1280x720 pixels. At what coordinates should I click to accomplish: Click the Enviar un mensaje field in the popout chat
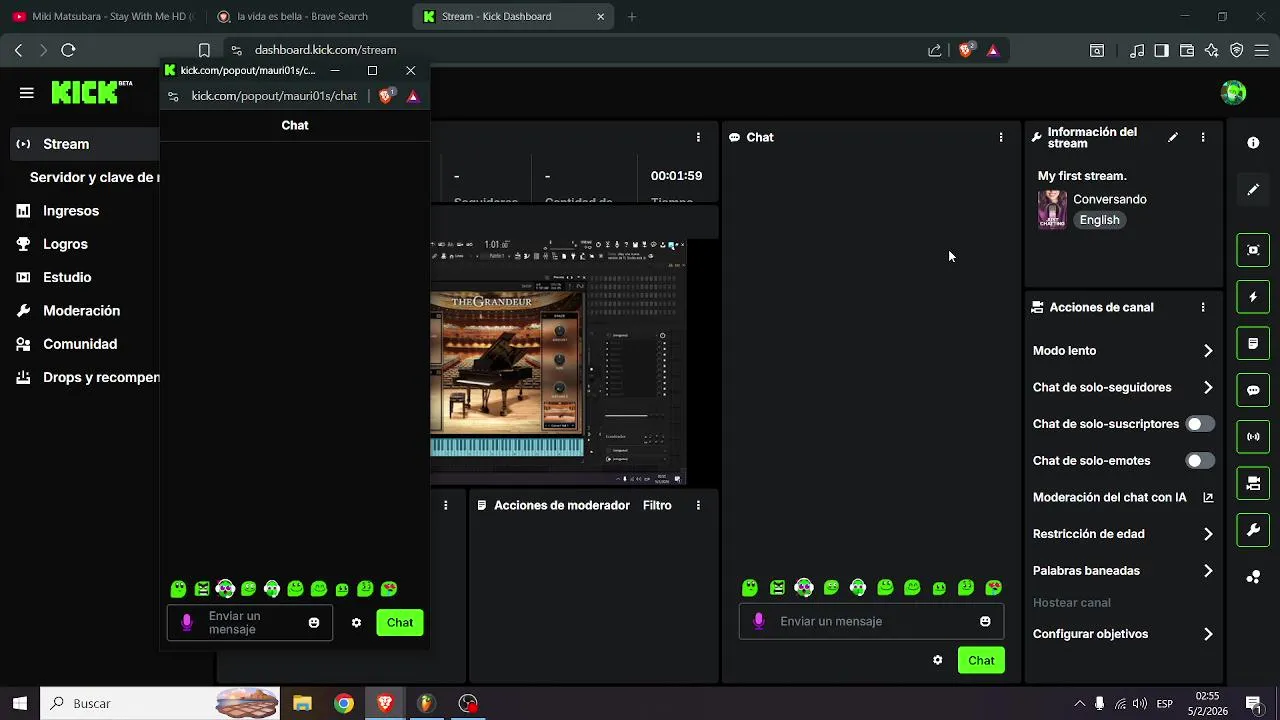[x=250, y=622]
